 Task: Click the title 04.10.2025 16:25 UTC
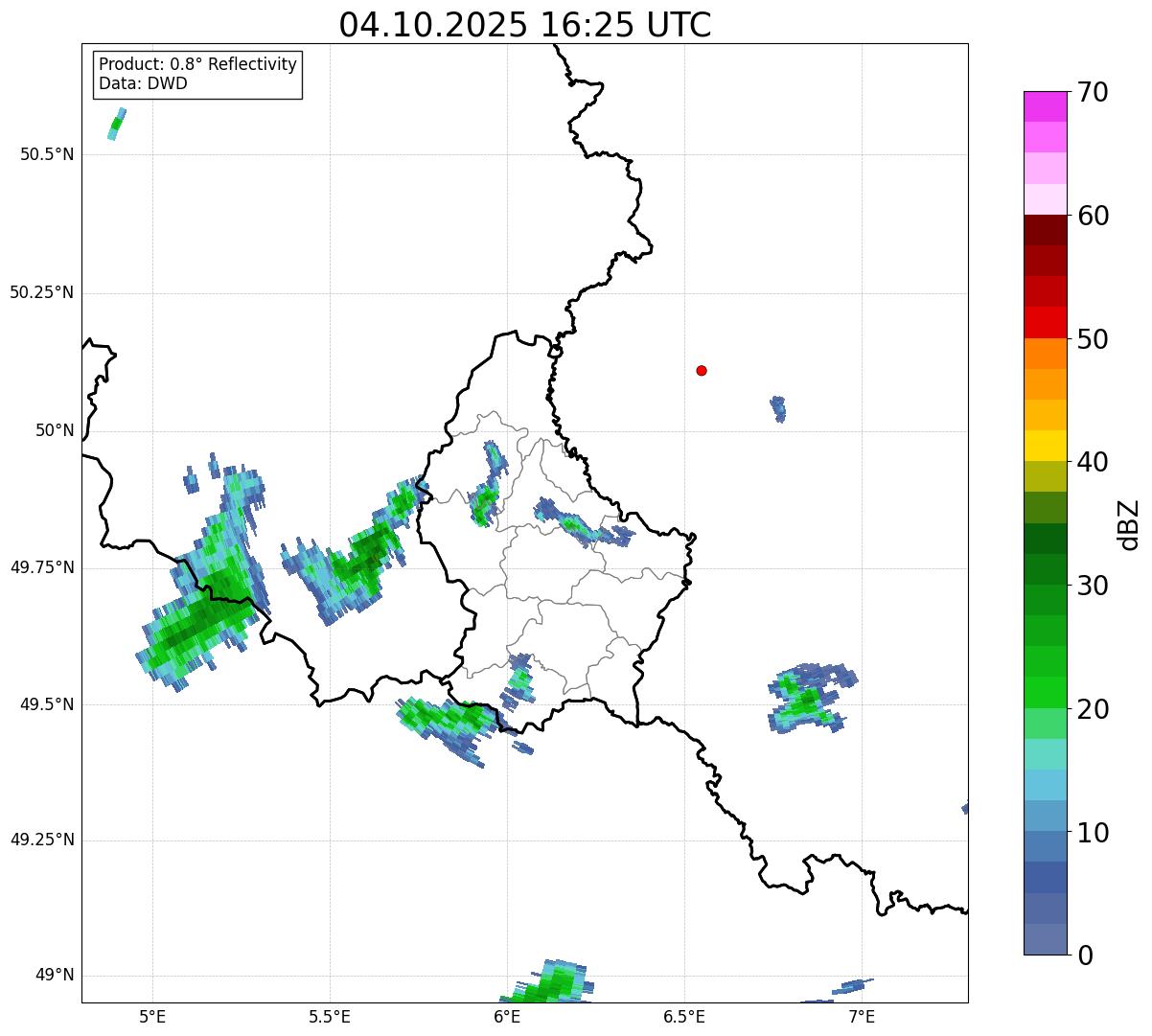pyautogui.click(x=525, y=25)
